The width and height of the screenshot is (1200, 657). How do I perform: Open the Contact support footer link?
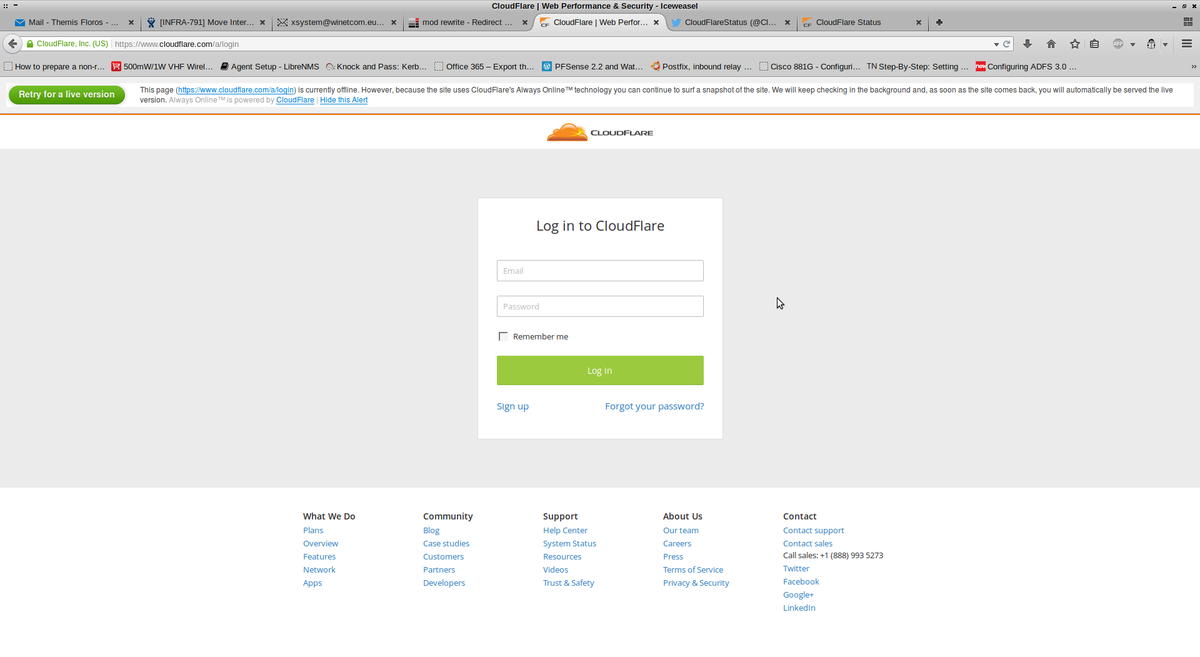813,531
